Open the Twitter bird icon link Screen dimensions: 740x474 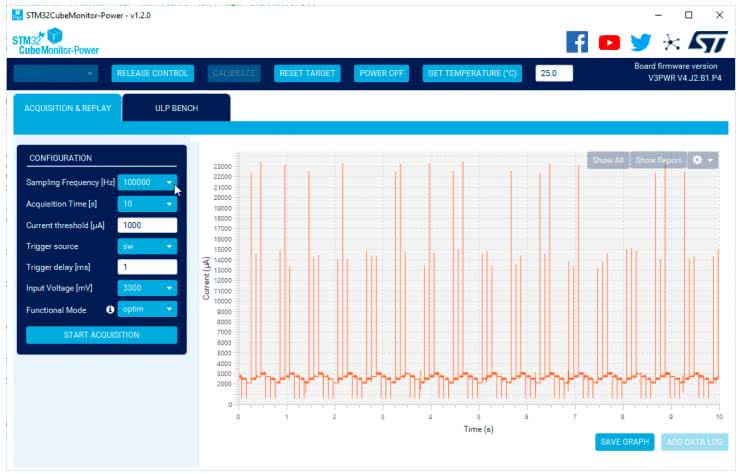640,42
